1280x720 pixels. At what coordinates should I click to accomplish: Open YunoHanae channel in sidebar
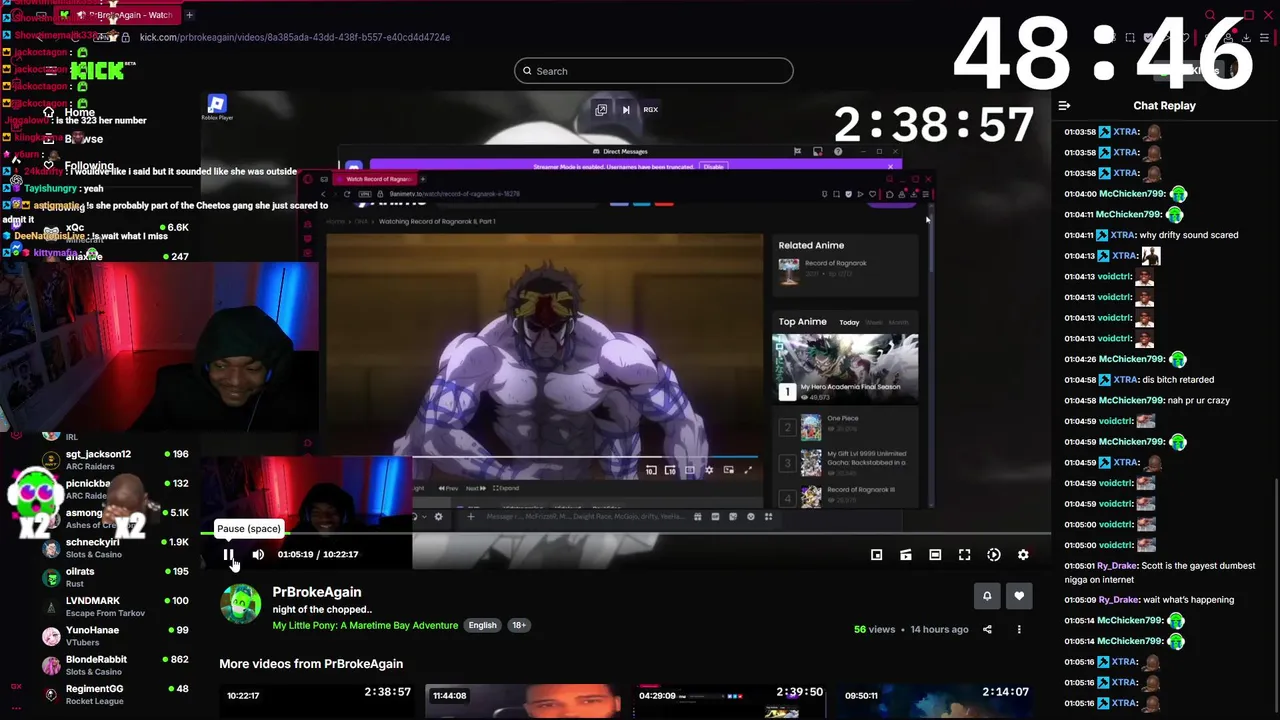[115, 636]
